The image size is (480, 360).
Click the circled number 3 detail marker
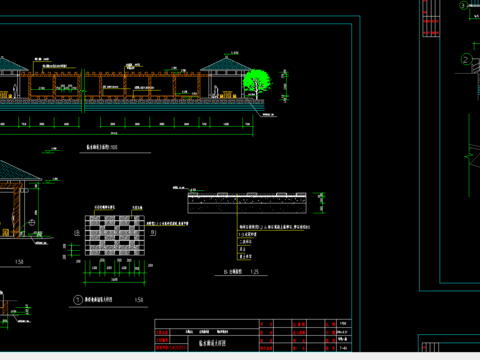(463, 5)
